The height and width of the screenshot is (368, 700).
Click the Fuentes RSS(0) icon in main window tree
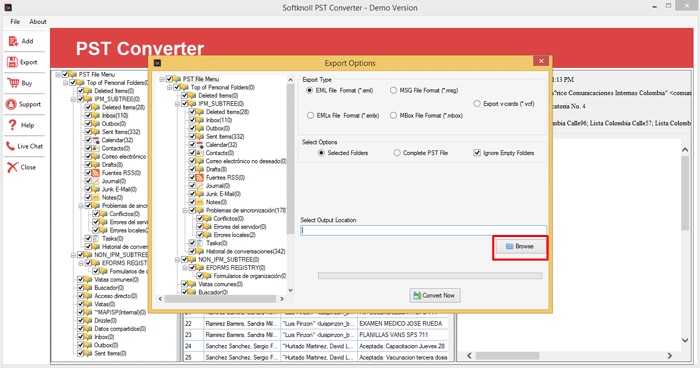point(96,173)
